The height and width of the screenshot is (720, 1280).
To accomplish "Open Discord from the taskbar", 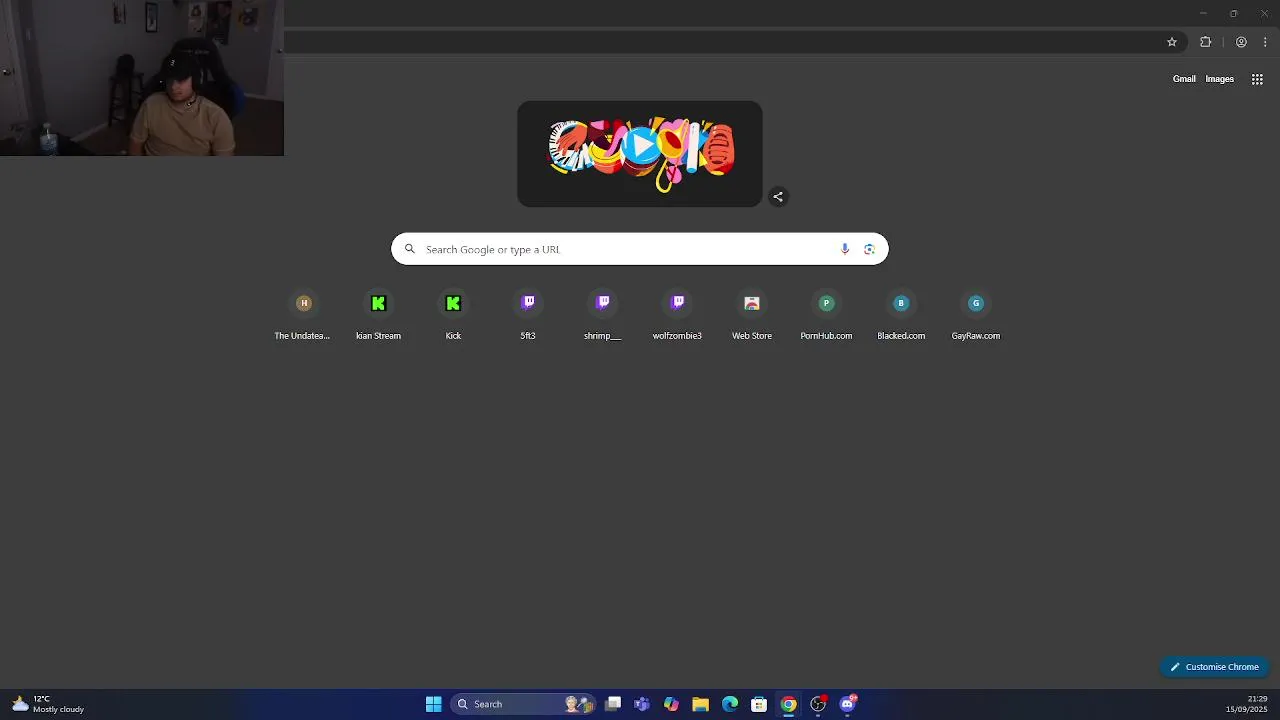I will 848,704.
